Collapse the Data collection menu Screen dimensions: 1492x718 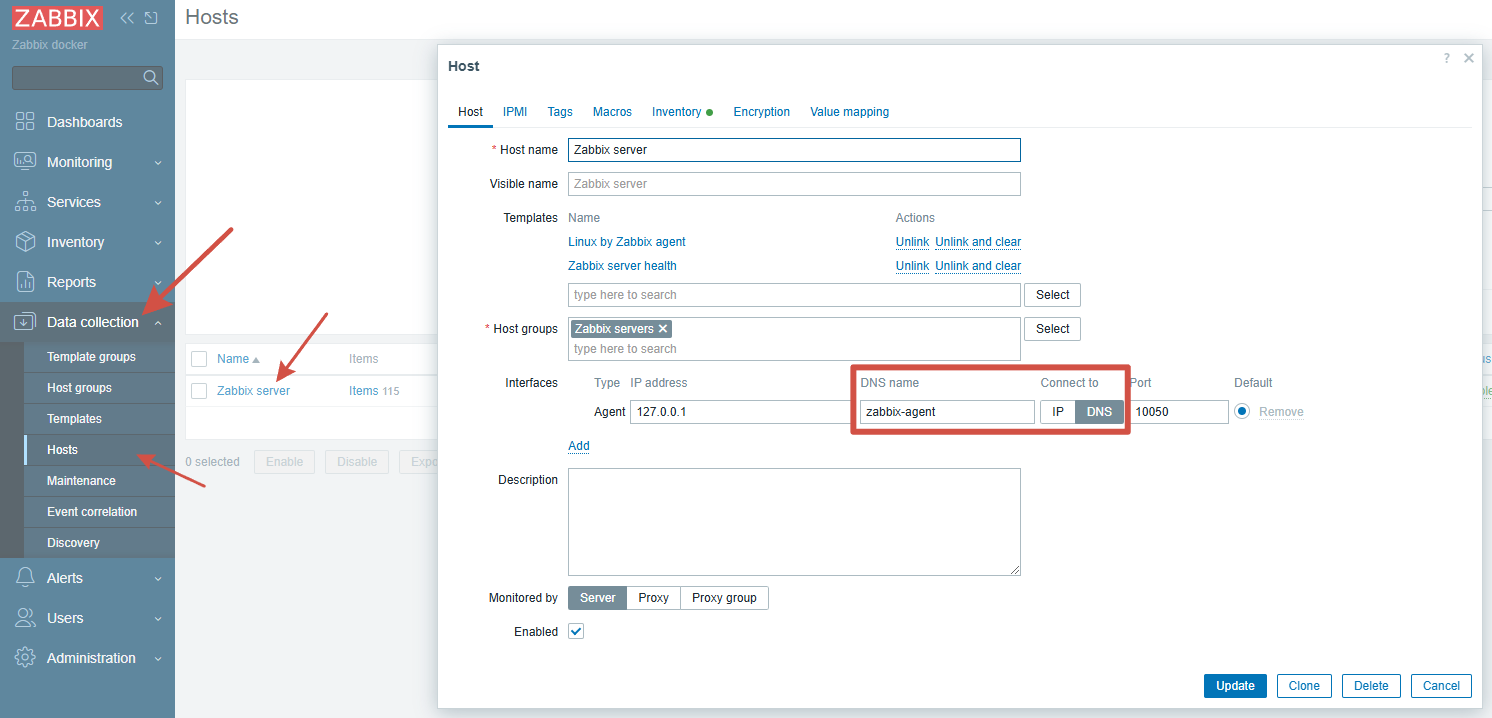coord(157,322)
